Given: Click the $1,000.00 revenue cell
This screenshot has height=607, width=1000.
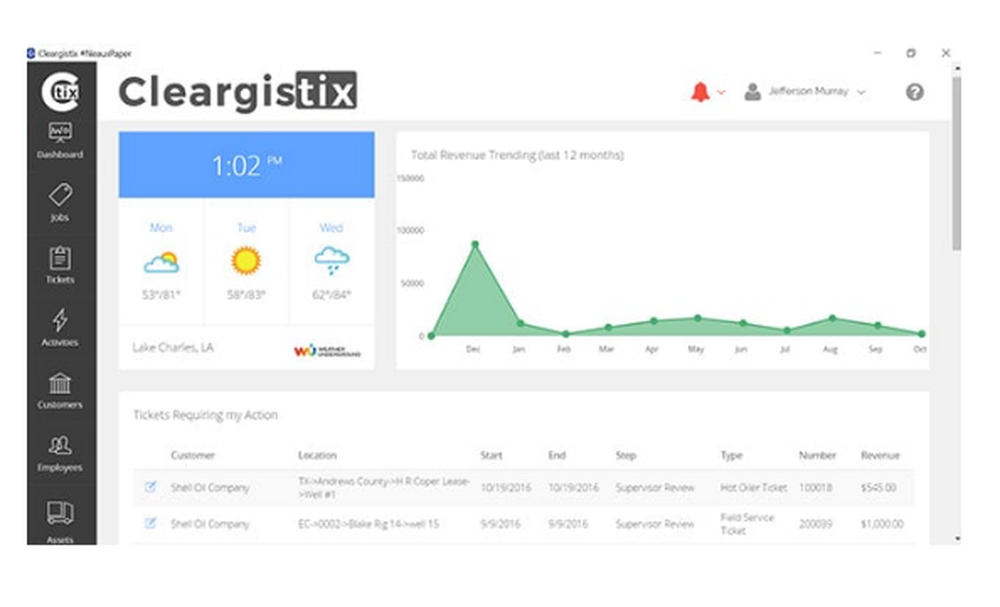Looking at the screenshot, I should click(x=882, y=524).
